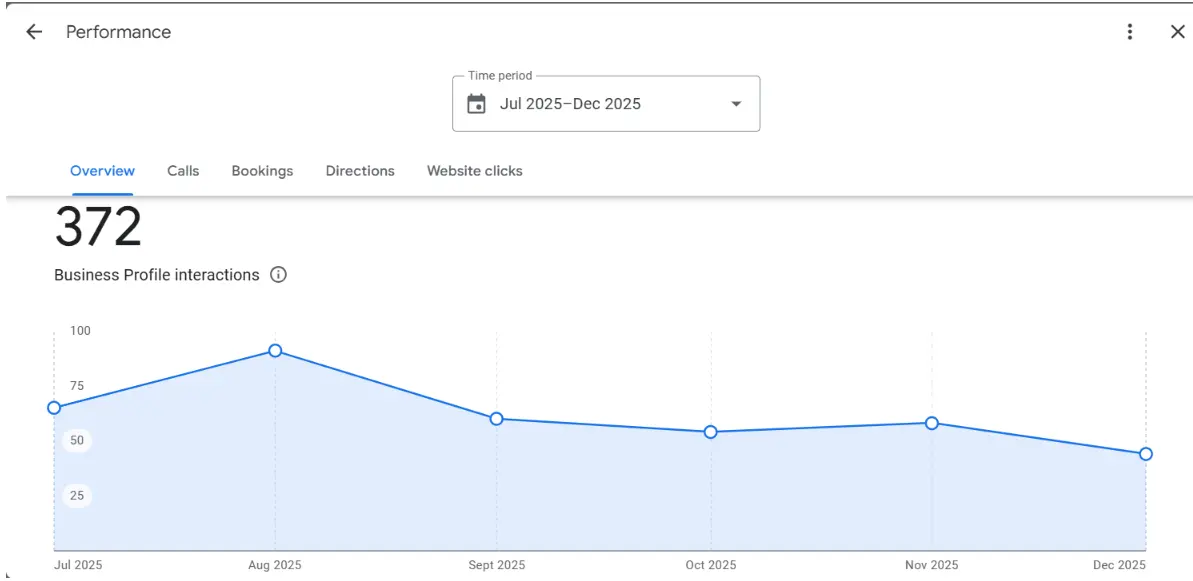This screenshot has height=581, width=1193.
Task: Close the Performance panel with X
Action: pyautogui.click(x=1176, y=32)
